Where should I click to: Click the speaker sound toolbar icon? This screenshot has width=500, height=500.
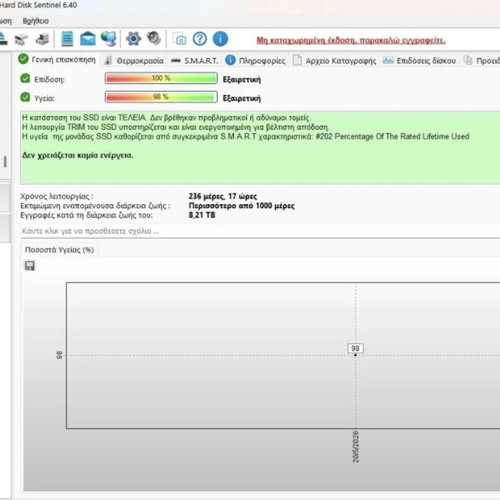tap(154, 38)
